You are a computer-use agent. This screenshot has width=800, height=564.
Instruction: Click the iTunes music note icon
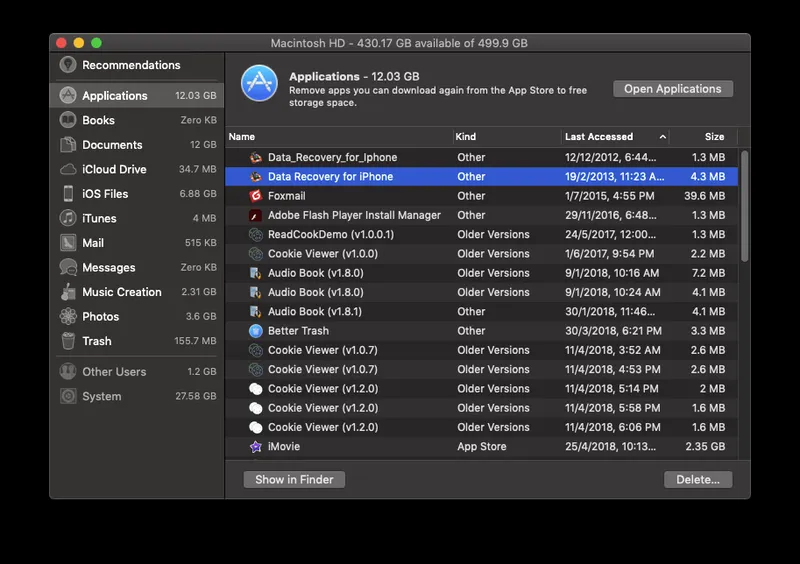coord(68,218)
